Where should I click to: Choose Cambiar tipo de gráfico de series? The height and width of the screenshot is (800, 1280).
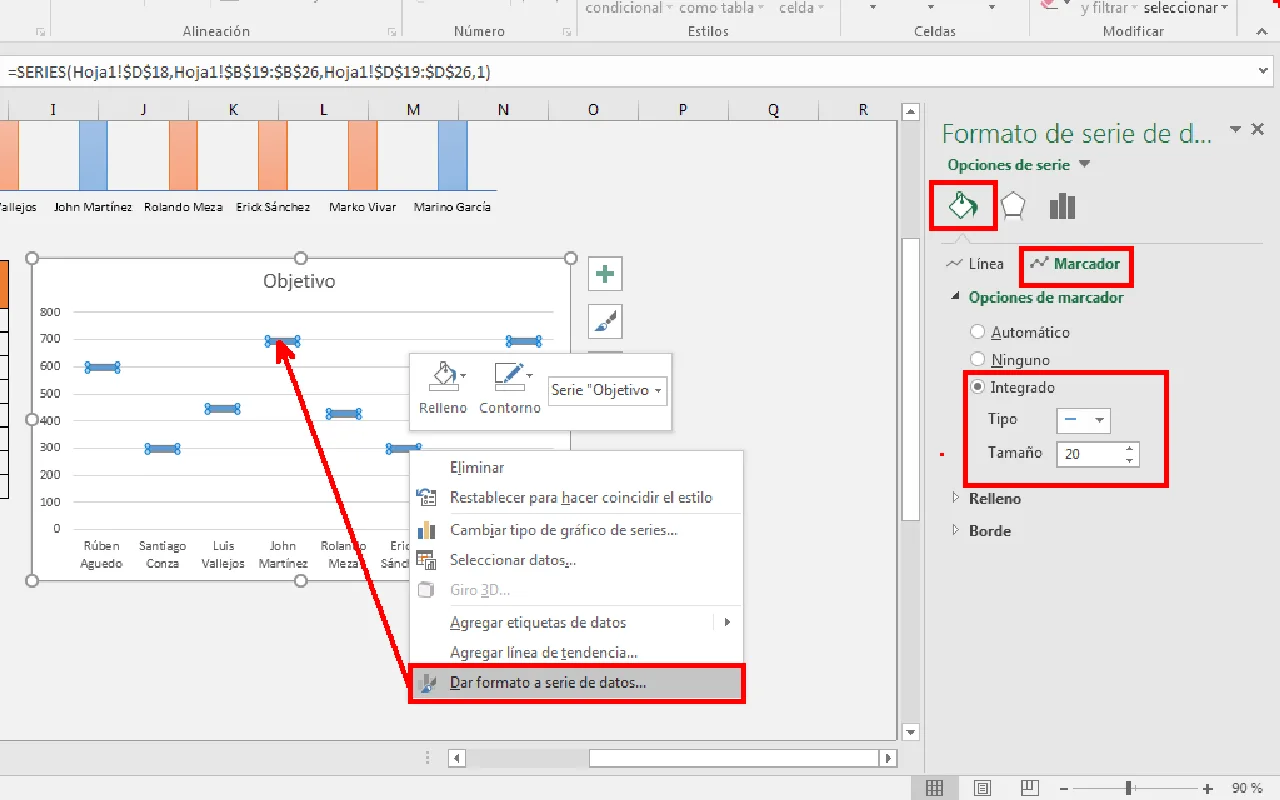(x=576, y=530)
